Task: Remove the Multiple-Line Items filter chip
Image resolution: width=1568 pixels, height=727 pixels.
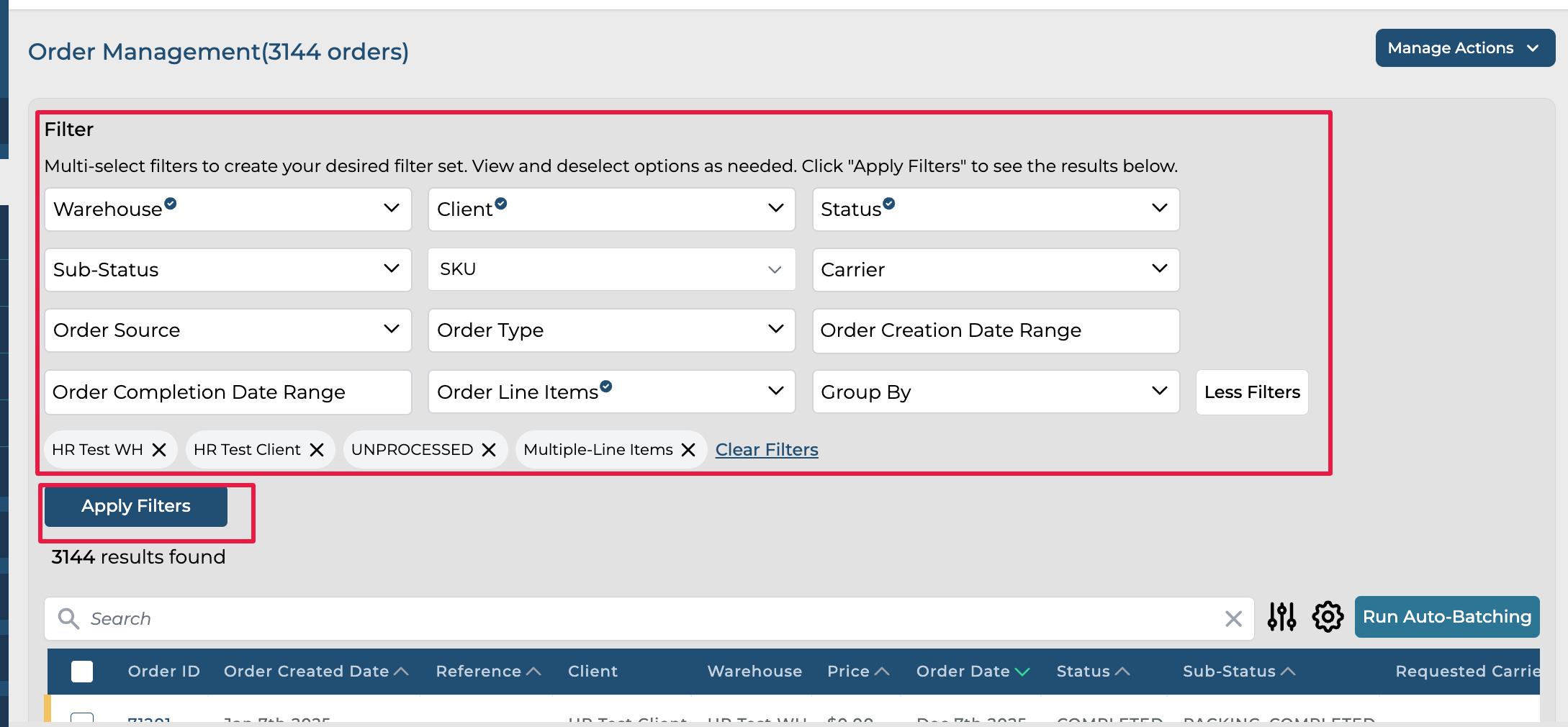Action: pos(688,450)
